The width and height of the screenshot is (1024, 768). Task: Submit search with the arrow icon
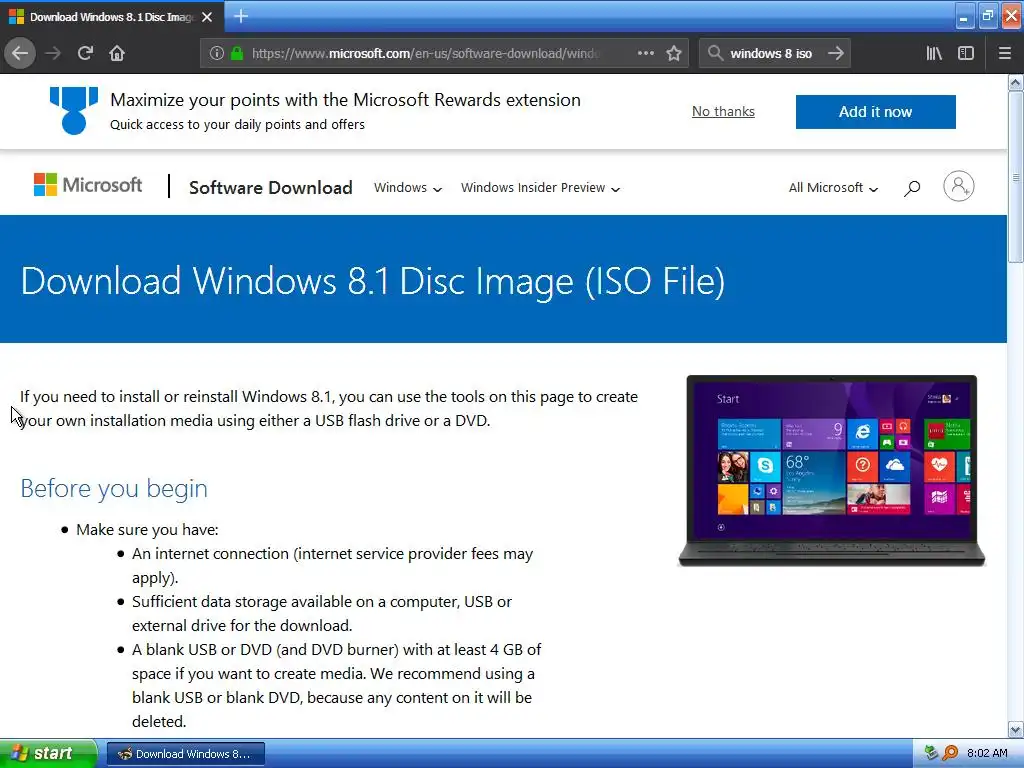click(835, 53)
